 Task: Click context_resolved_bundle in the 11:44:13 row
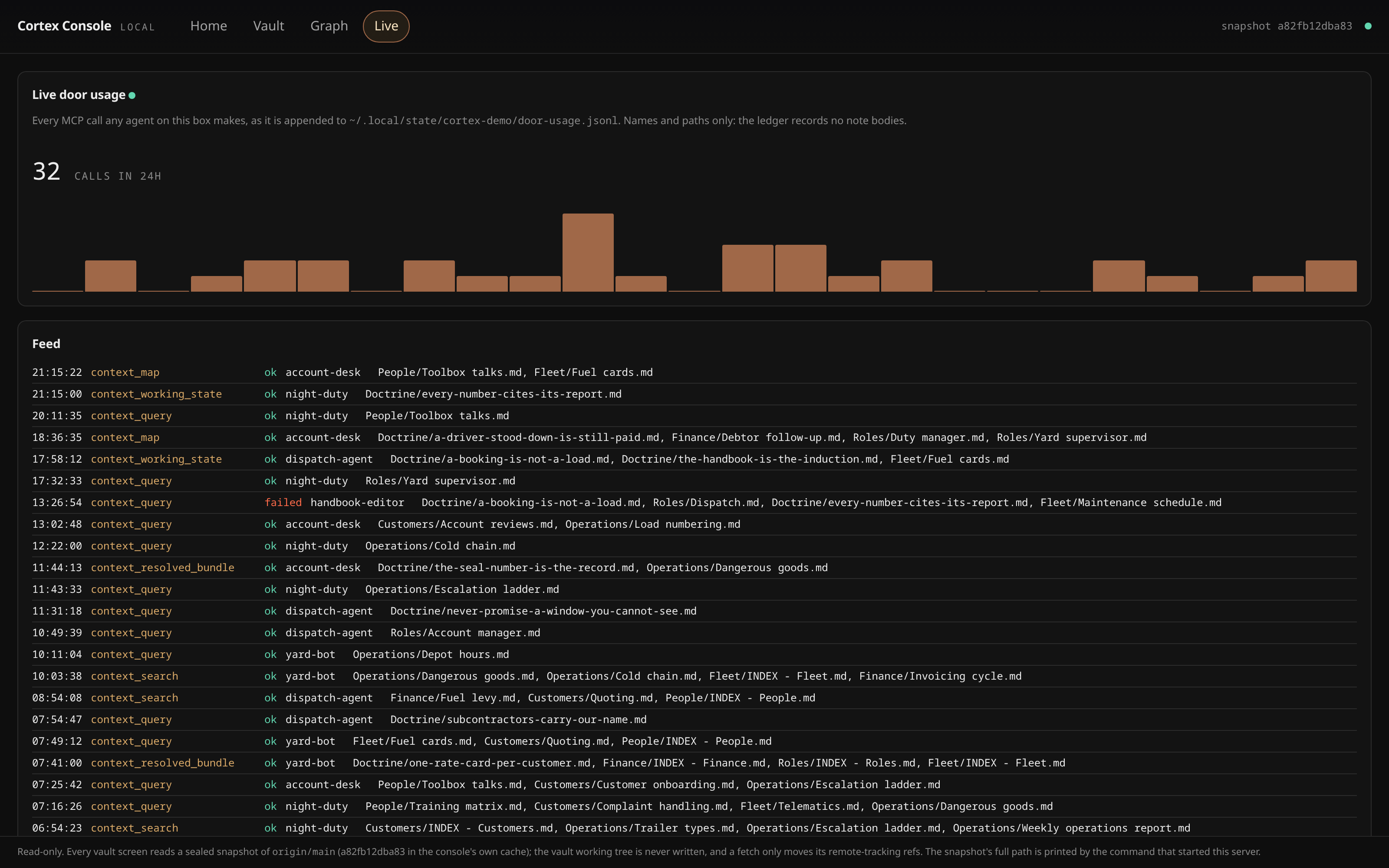pos(162,568)
